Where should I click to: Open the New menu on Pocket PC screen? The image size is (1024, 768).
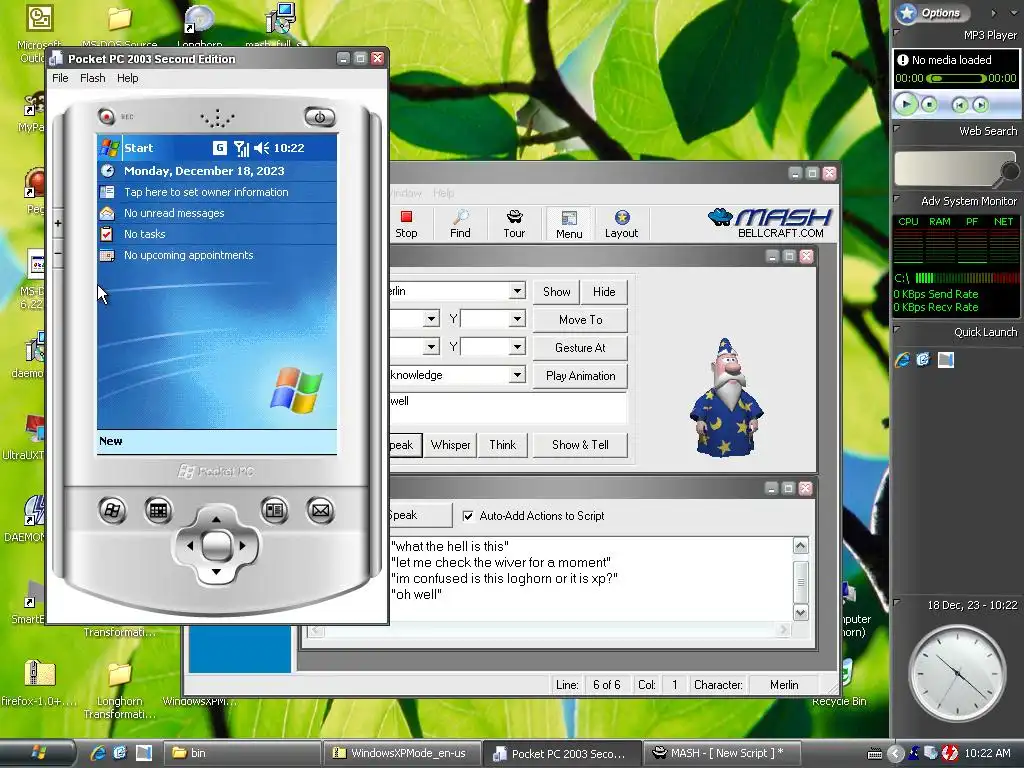110,441
